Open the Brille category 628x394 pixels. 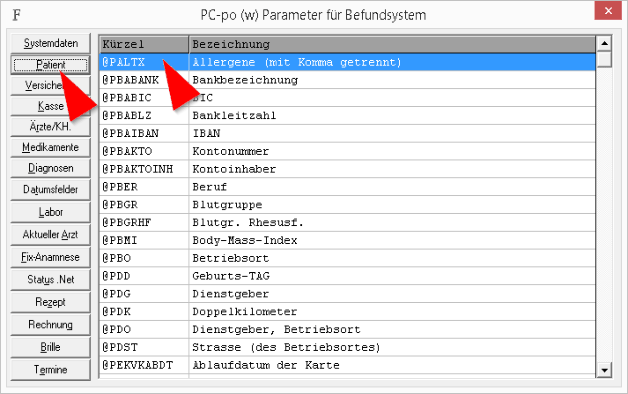[x=50, y=346]
